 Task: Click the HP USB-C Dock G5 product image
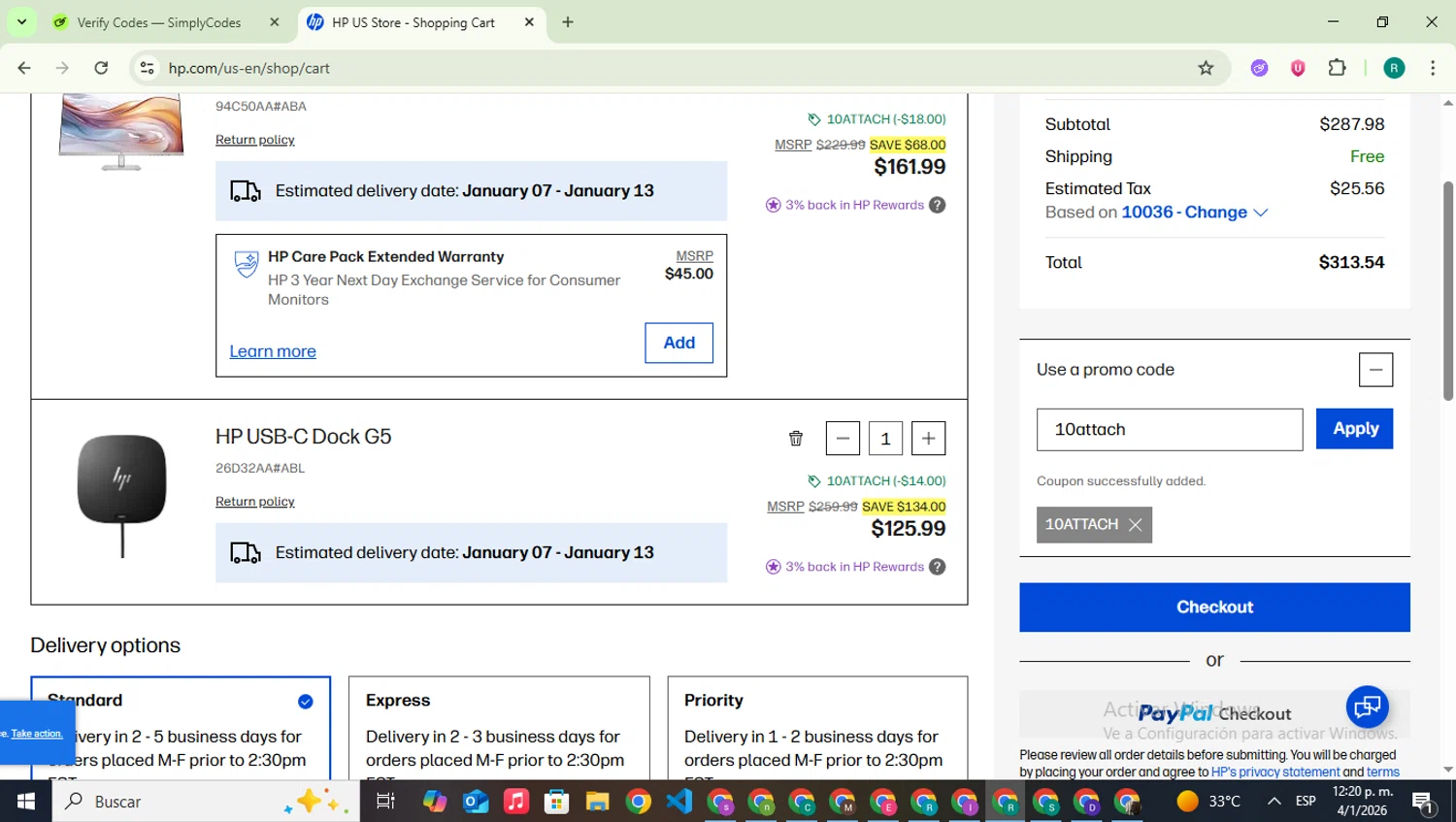(121, 495)
